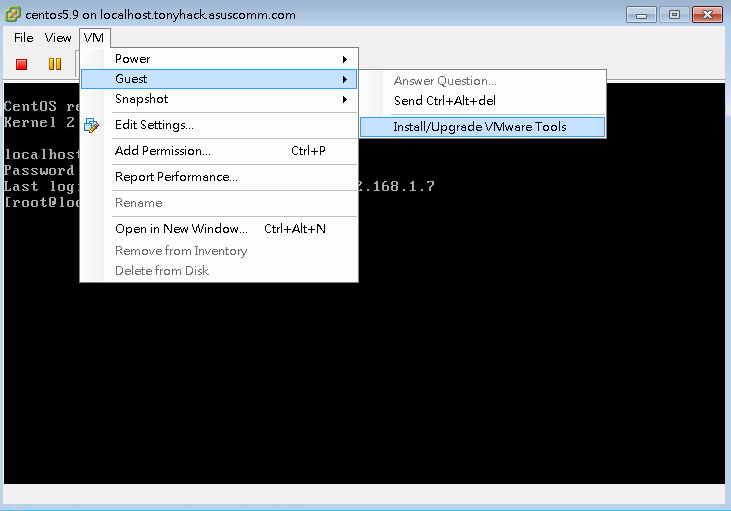This screenshot has height=511, width=731.
Task: Open the View menu
Action: (x=58, y=38)
